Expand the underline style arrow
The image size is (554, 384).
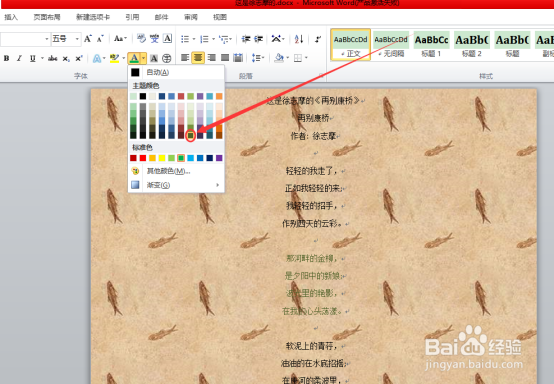42,58
